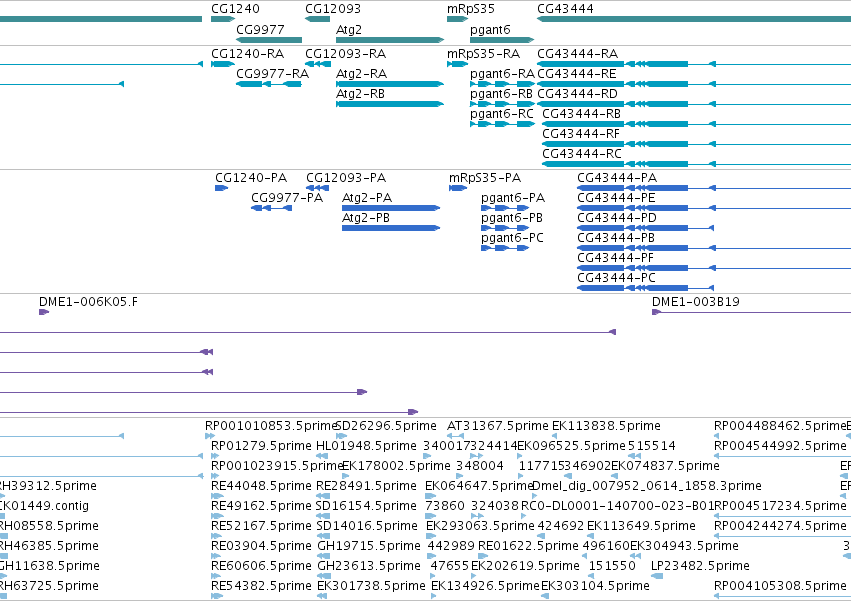The height and width of the screenshot is (601, 851).
Task: Select protein label pgant6-PA
Action: tap(513, 198)
